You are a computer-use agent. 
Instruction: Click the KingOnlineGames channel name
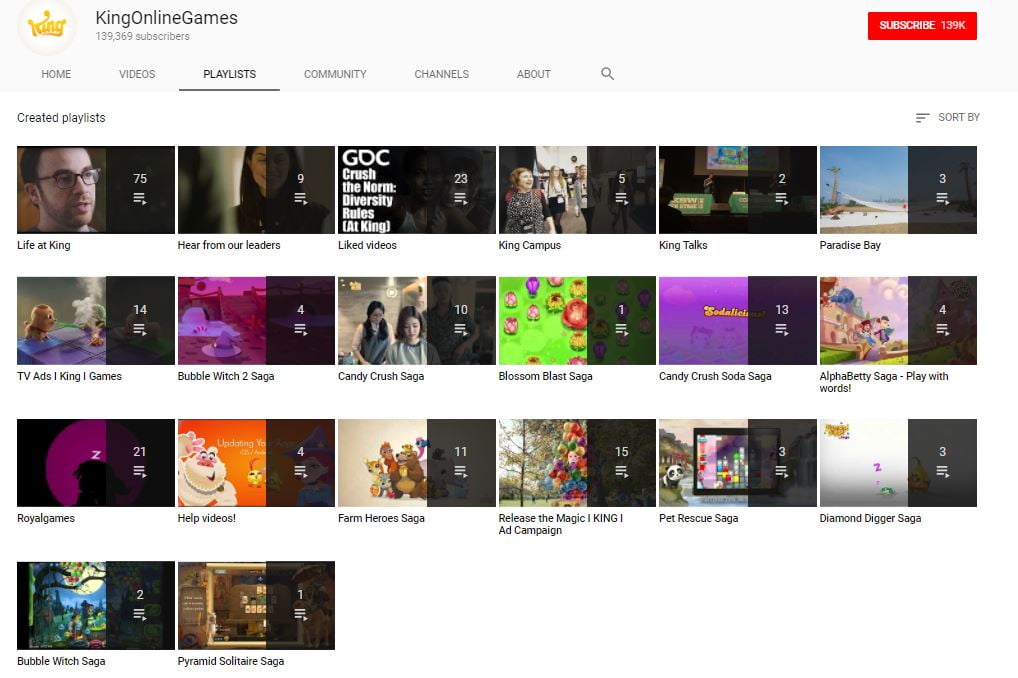(166, 18)
